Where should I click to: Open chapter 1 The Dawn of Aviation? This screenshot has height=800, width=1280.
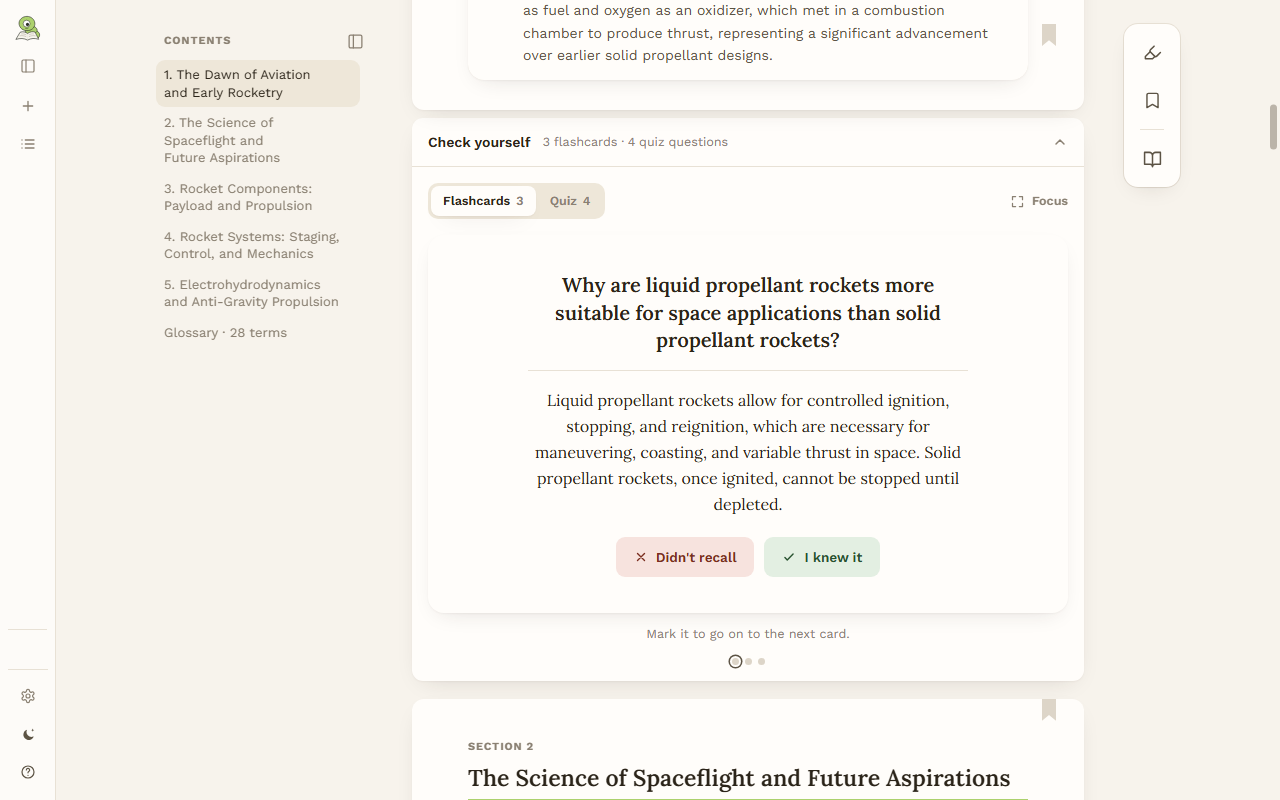tap(258, 83)
